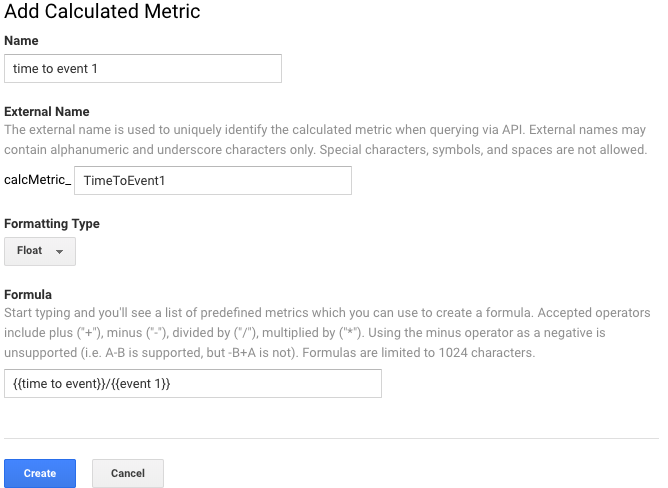Open the Float formatting type dropdown
This screenshot has width=668, height=488.
pos(40,251)
